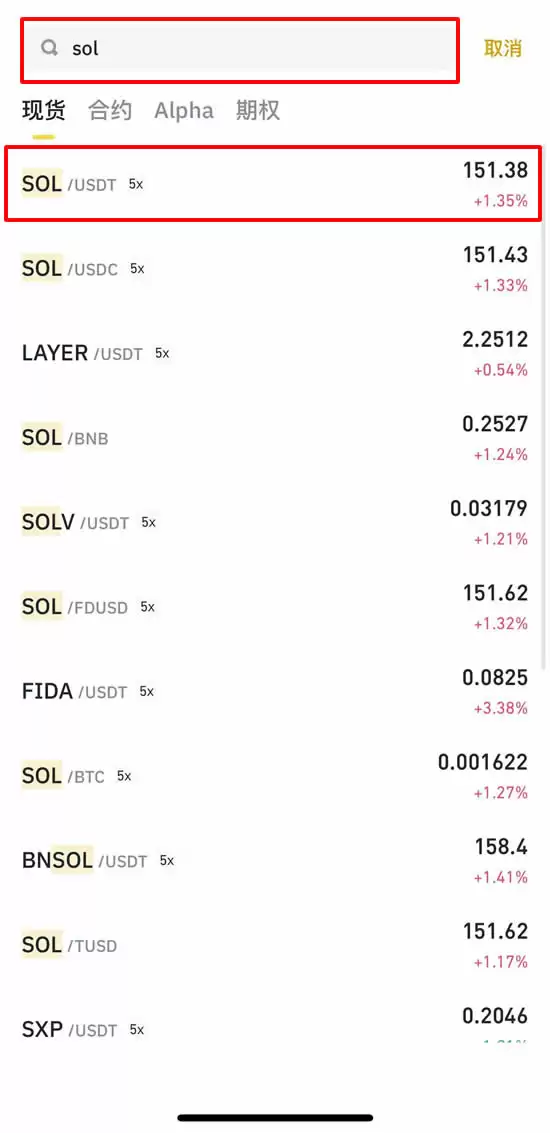The image size is (550, 1133).
Task: Open the 期权 options tab
Action: (x=257, y=111)
